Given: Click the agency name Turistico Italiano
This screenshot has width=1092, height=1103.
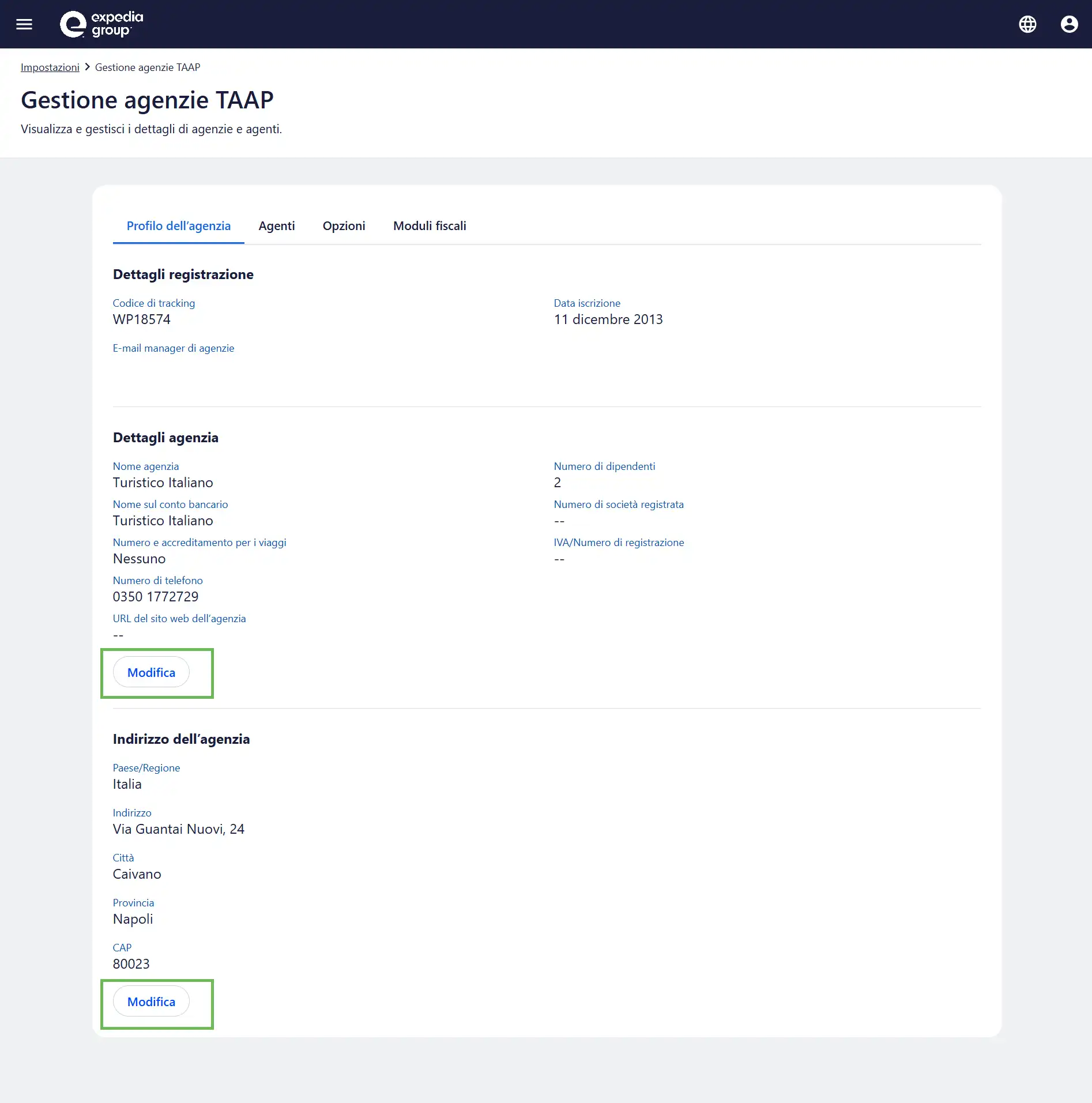Looking at the screenshot, I should [163, 483].
